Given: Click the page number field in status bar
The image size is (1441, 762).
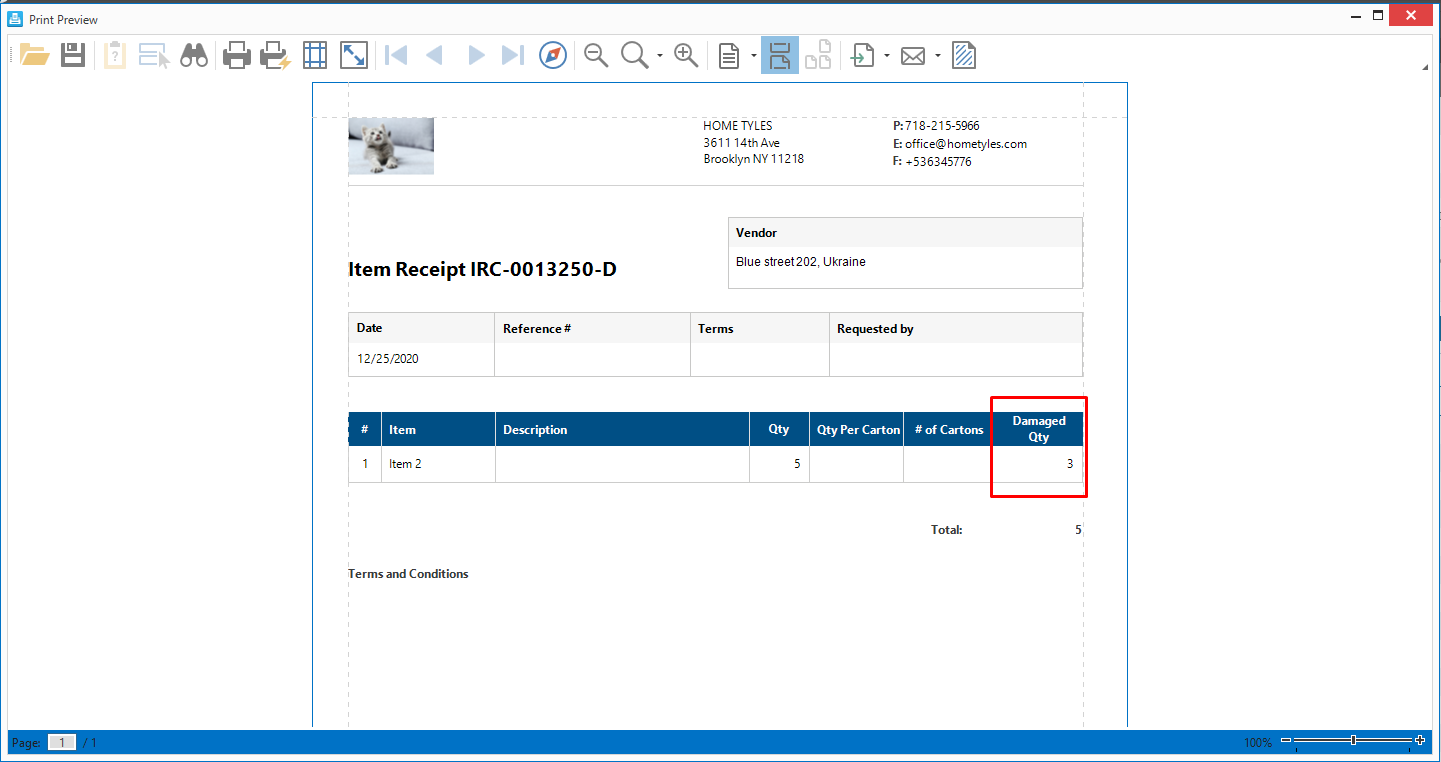Looking at the screenshot, I should click(x=62, y=742).
